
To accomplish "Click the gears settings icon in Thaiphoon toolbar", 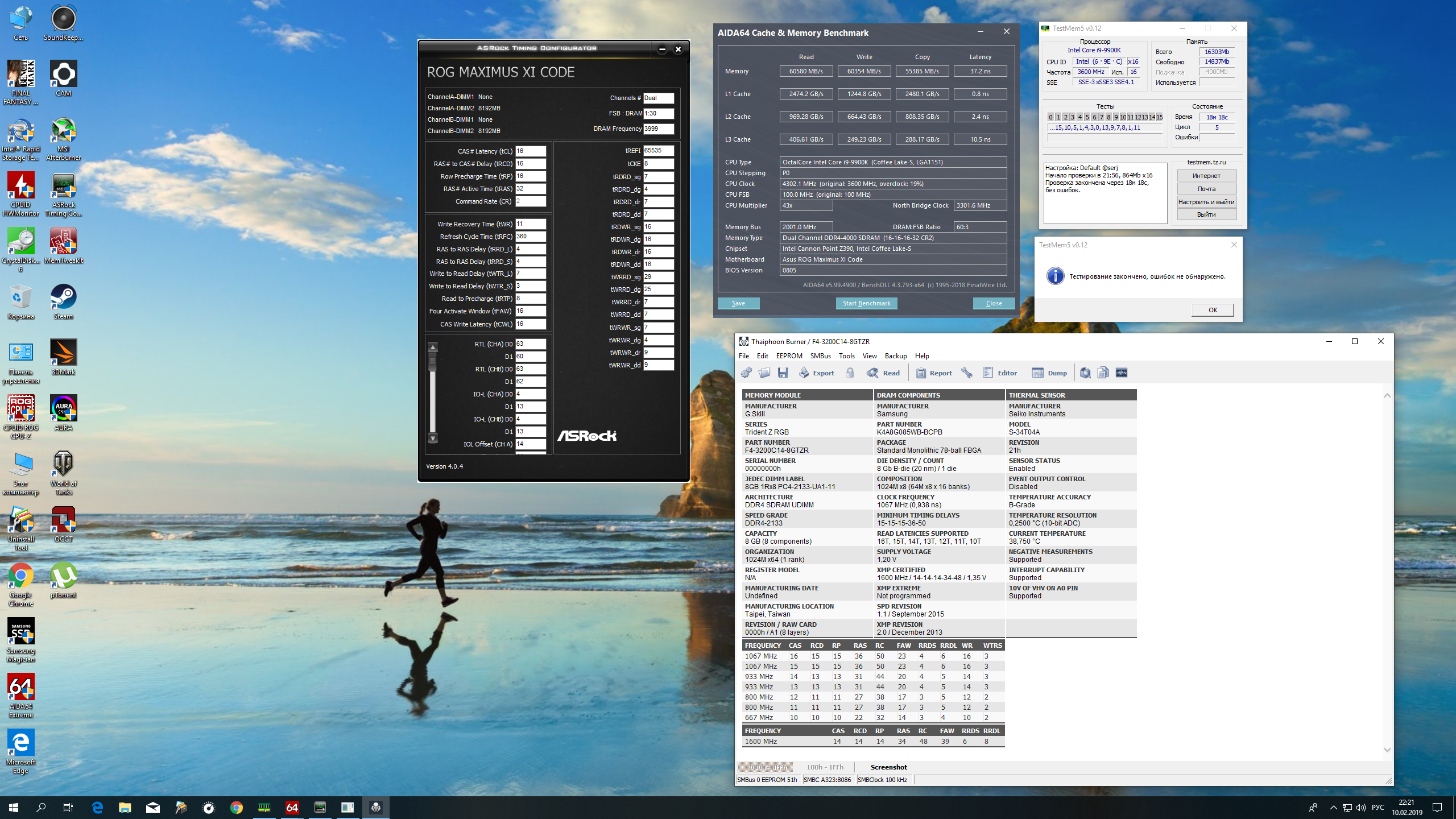I will (746, 373).
